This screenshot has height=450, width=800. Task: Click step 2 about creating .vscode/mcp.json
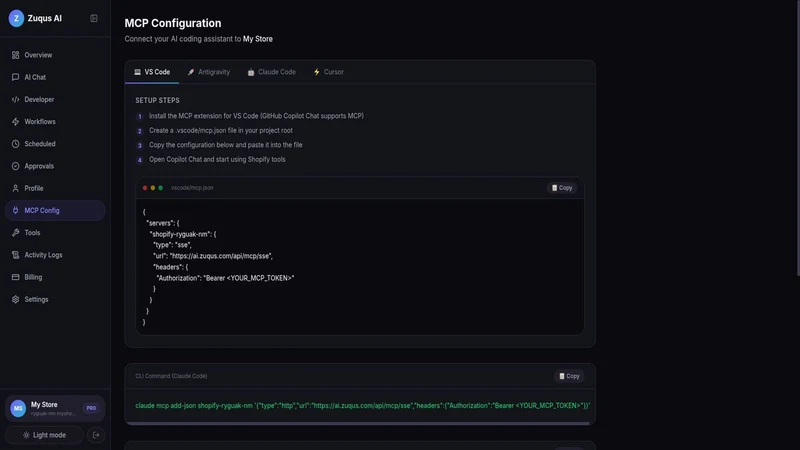(220, 130)
